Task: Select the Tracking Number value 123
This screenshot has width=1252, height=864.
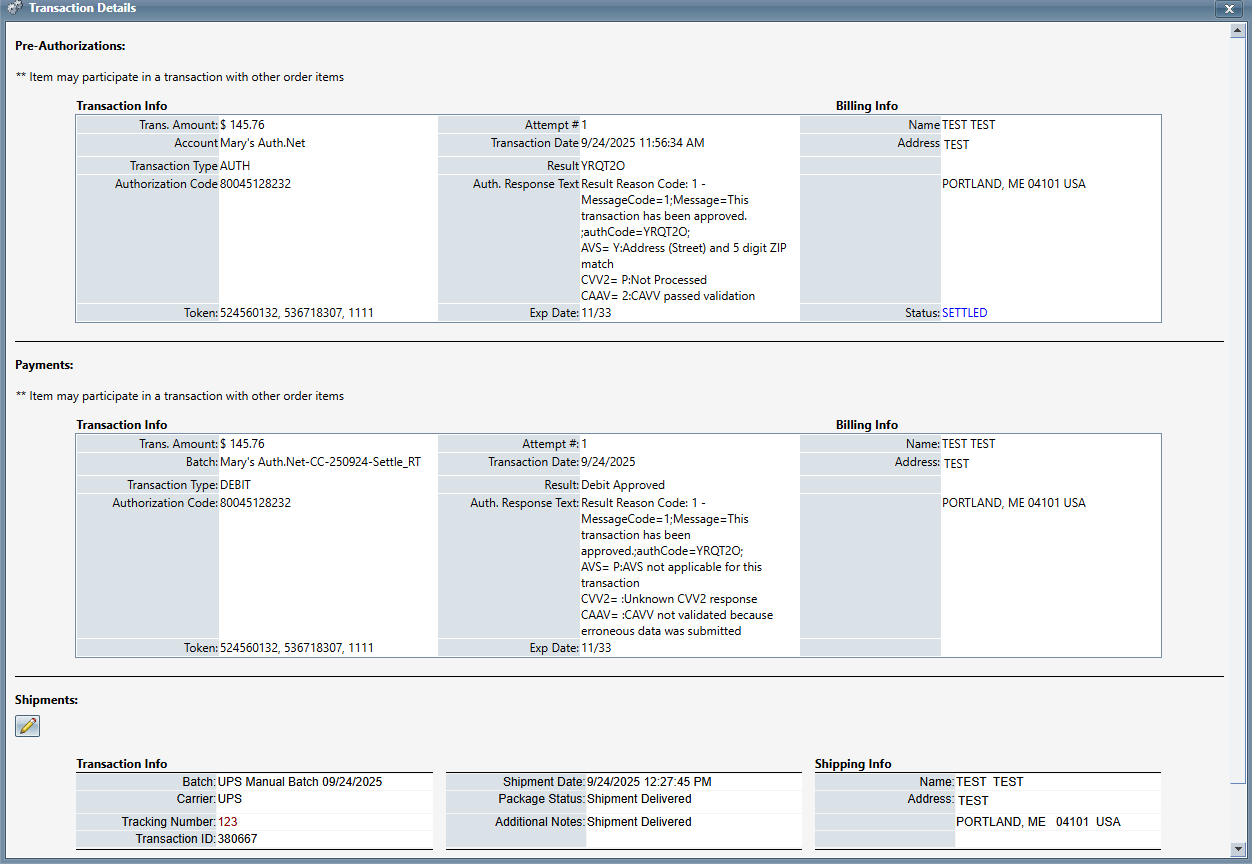Action: click(x=228, y=822)
